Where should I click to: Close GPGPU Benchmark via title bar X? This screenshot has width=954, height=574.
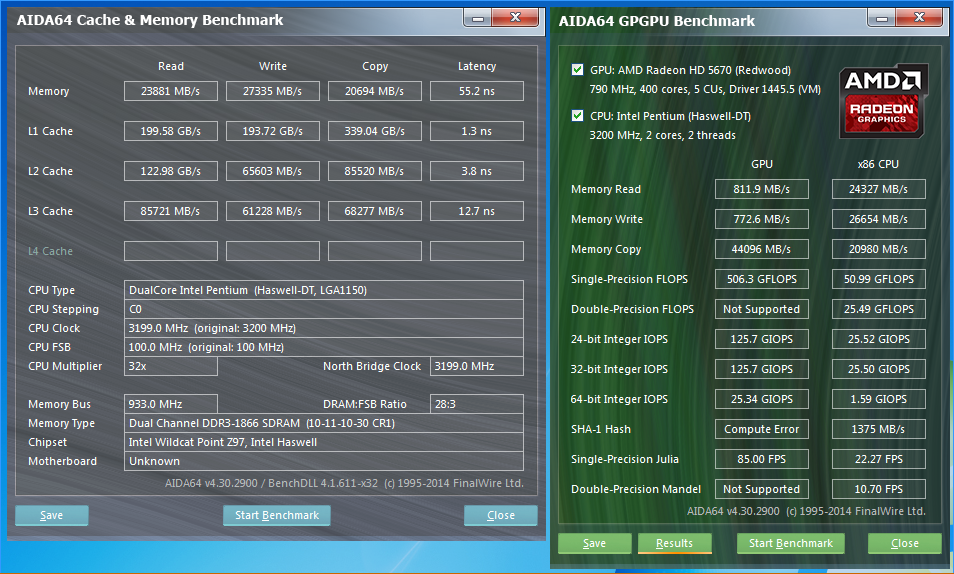pyautogui.click(x=919, y=18)
